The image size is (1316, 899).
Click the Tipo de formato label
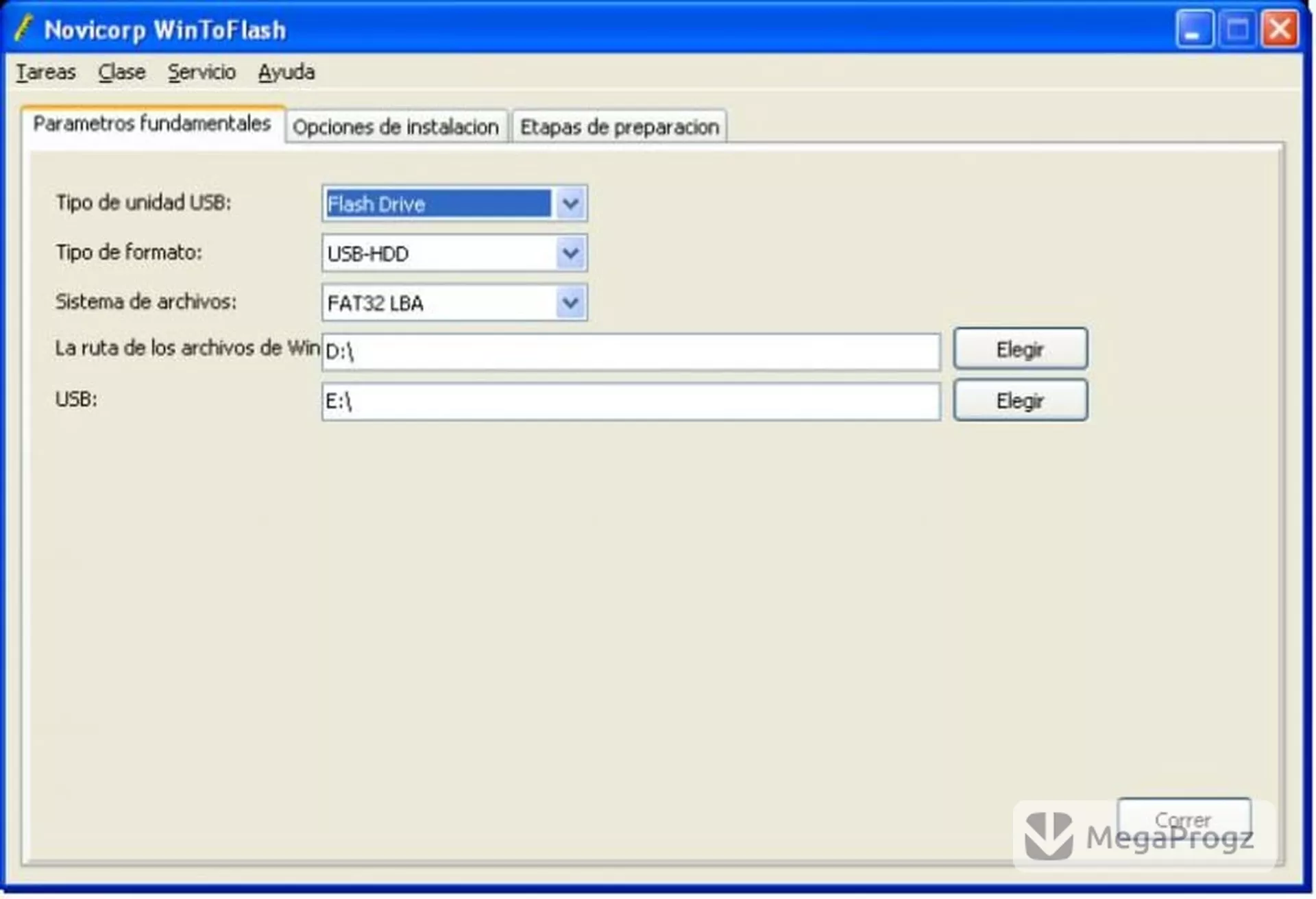point(129,252)
